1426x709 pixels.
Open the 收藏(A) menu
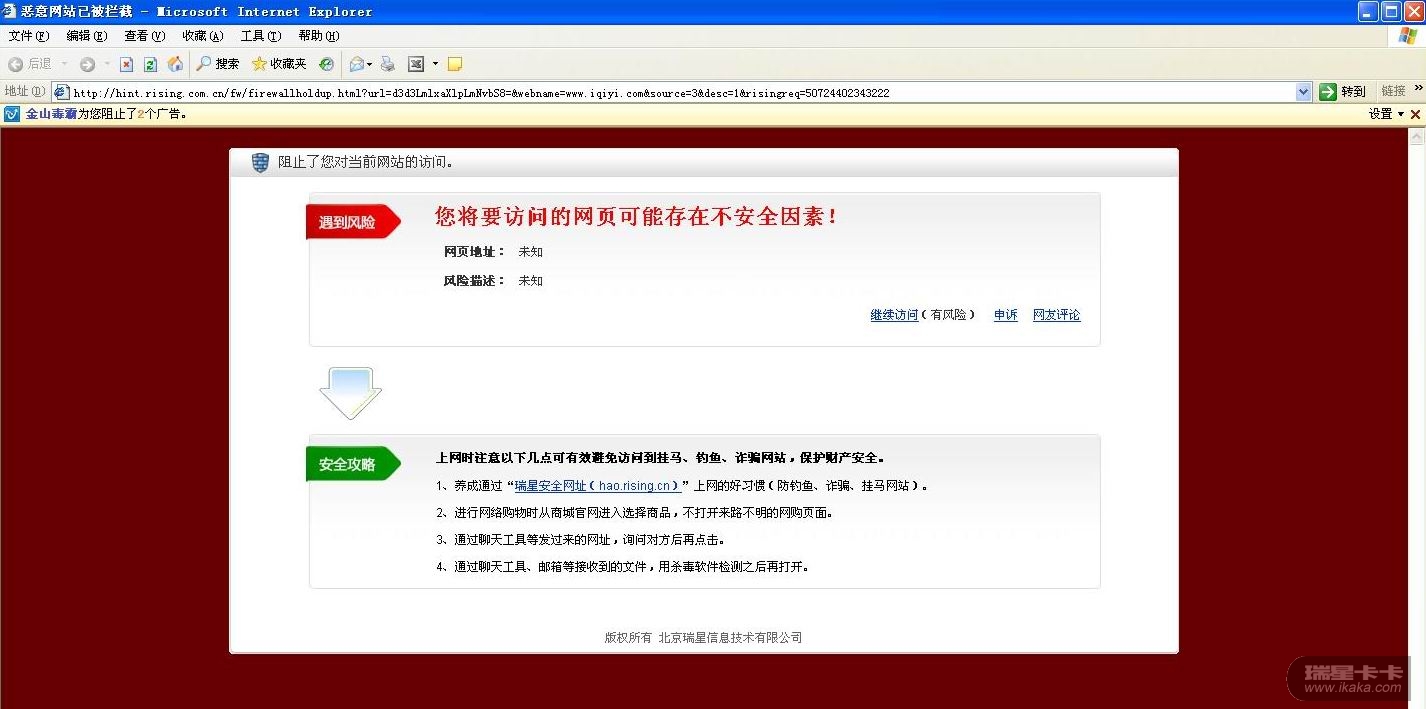(x=202, y=36)
